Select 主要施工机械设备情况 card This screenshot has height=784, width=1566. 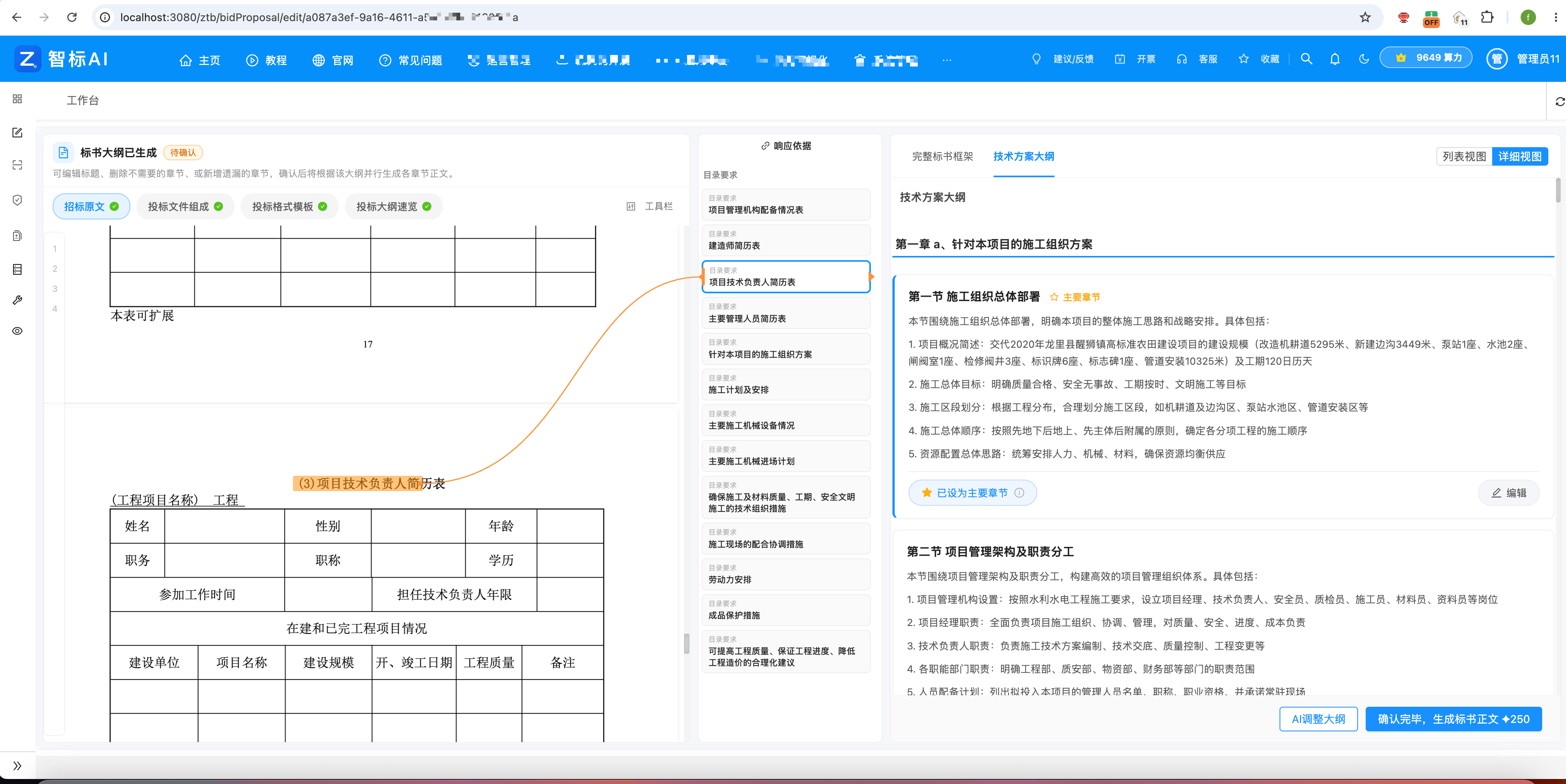pos(785,420)
